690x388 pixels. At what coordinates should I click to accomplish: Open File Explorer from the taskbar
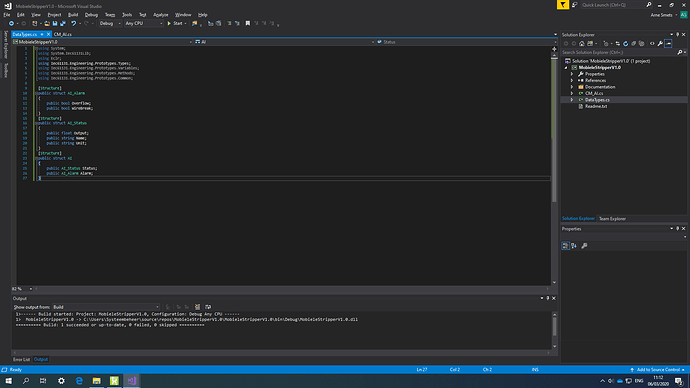(96, 381)
